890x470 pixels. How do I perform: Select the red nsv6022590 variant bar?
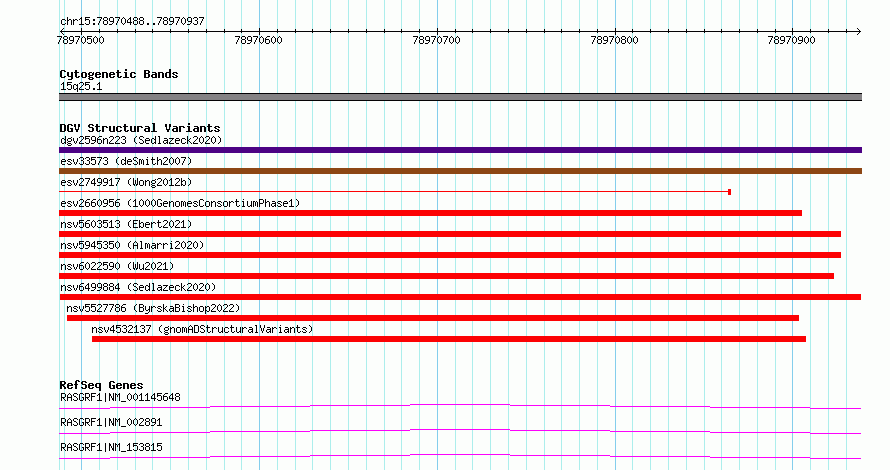(446, 276)
